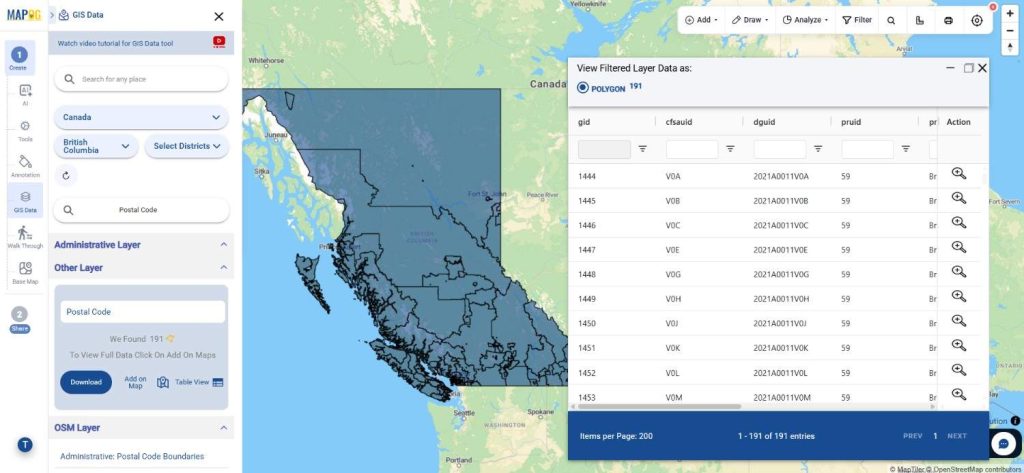Click the filter icon for pruid column

pyautogui.click(x=906, y=149)
